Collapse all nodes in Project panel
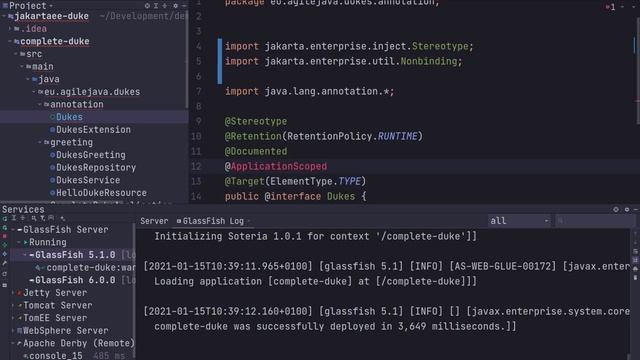 165,6
